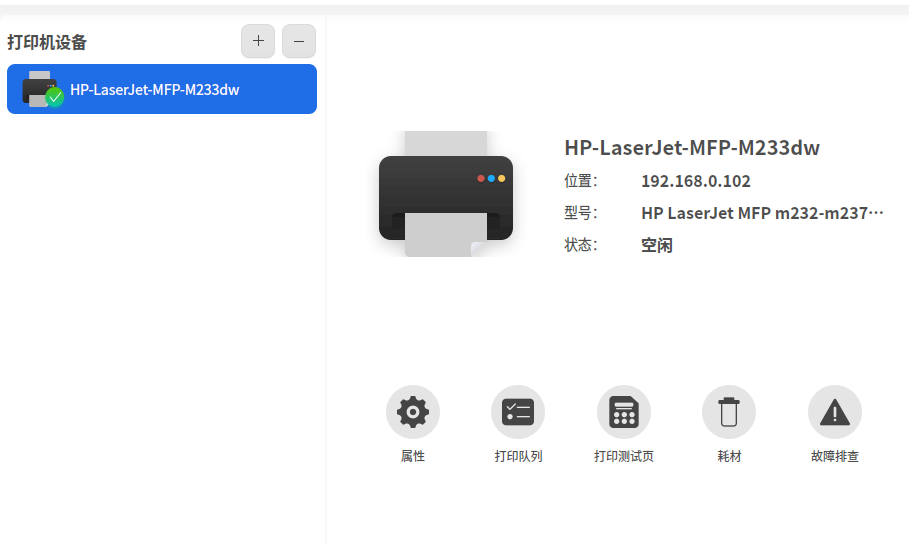Click the printer location 192.168.0.102
The image size is (909, 545).
696,181
